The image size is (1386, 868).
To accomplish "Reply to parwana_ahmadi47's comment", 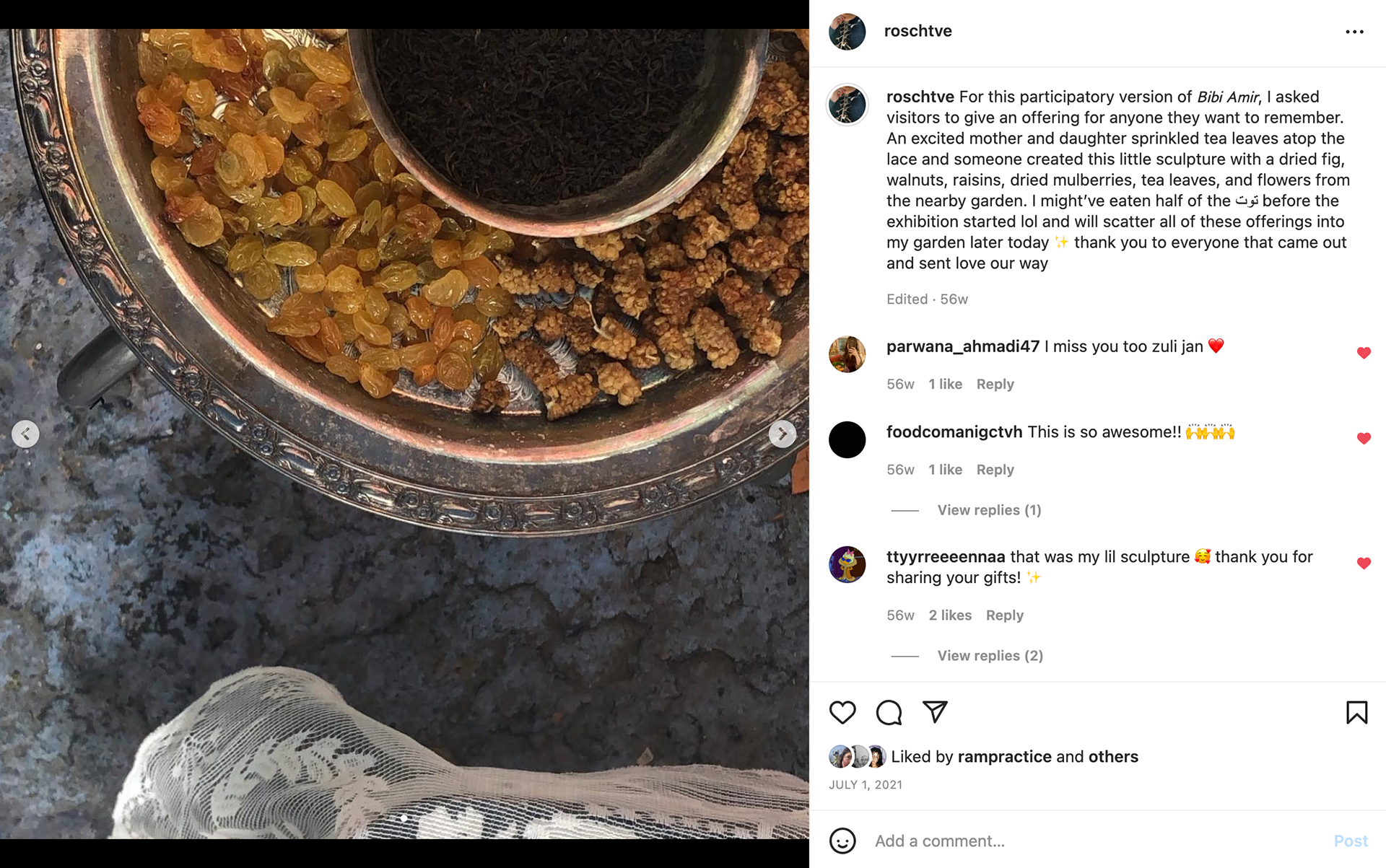I will pyautogui.click(x=995, y=385).
